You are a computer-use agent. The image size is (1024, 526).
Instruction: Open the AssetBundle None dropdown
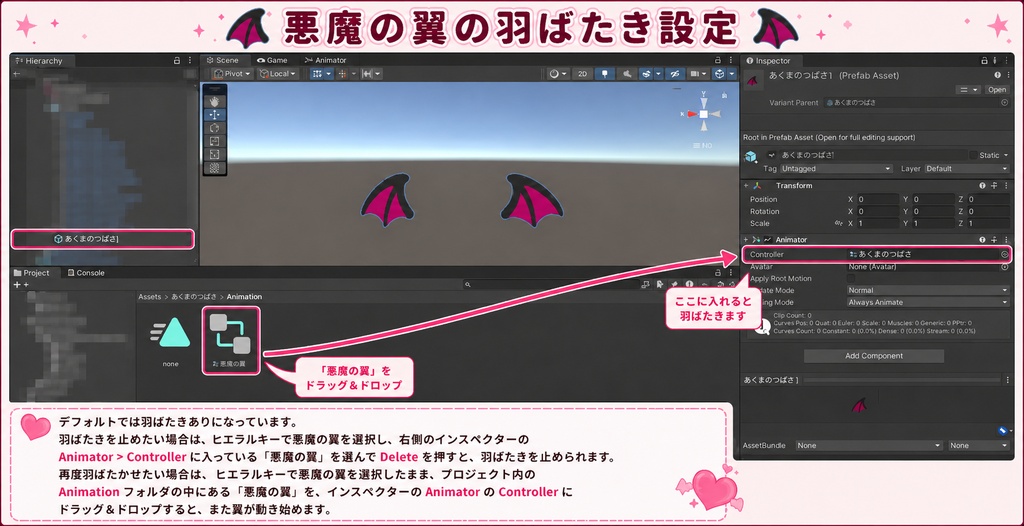(x=869, y=446)
